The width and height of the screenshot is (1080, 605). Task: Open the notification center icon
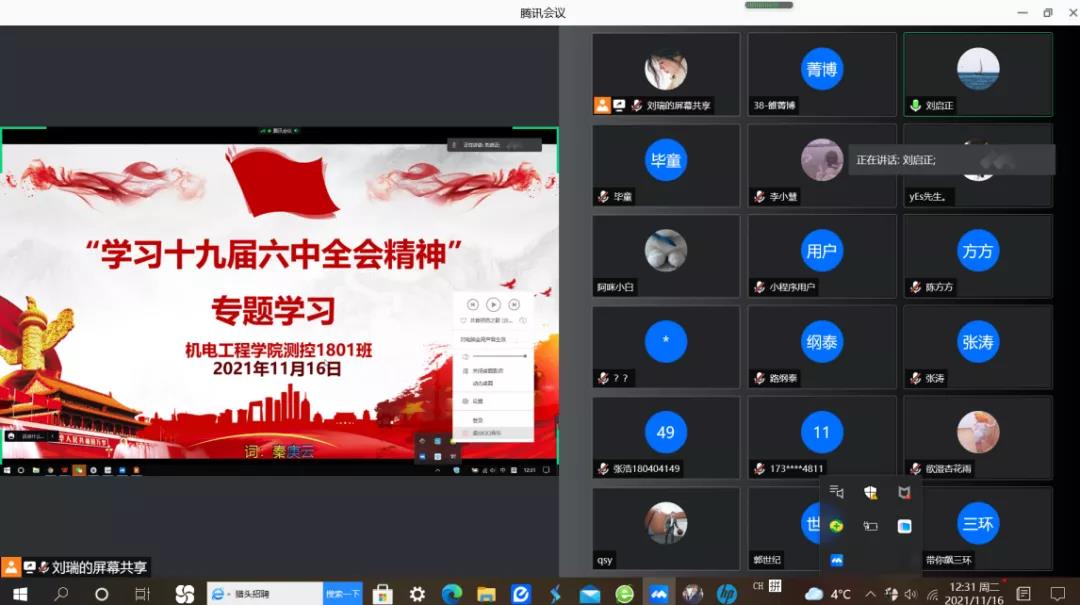[1057, 593]
